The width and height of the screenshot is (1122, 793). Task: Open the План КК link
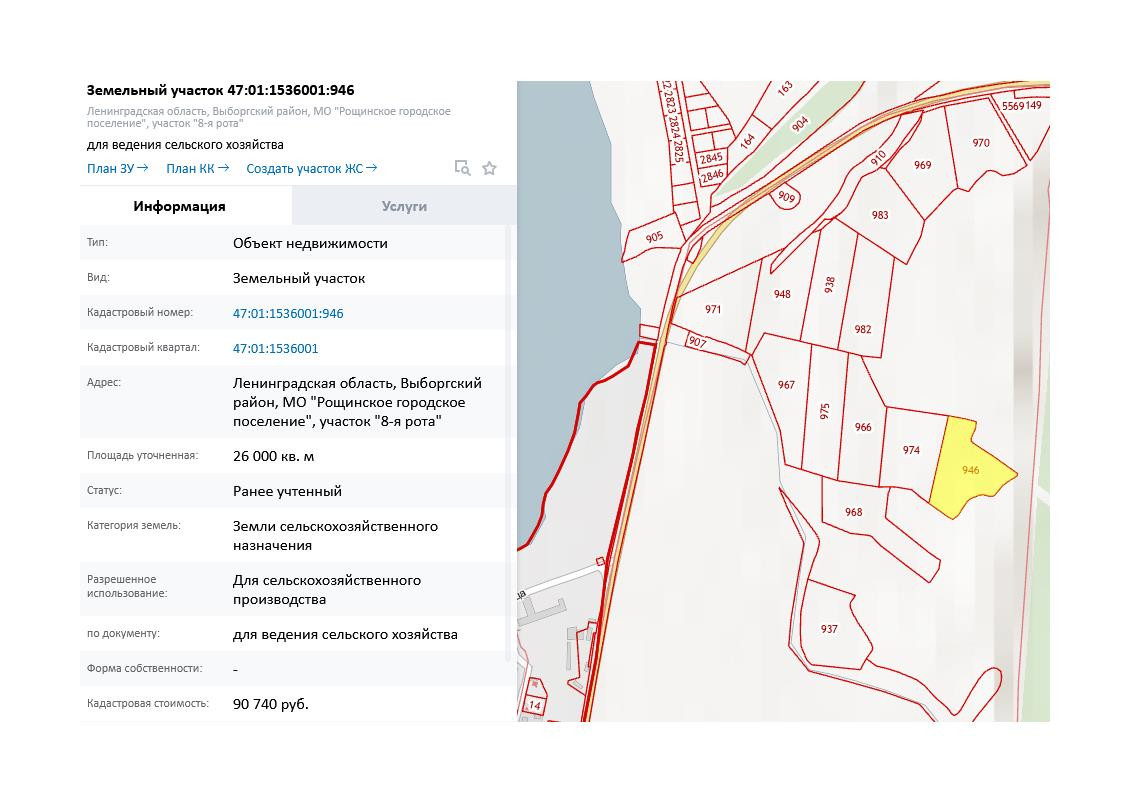197,168
